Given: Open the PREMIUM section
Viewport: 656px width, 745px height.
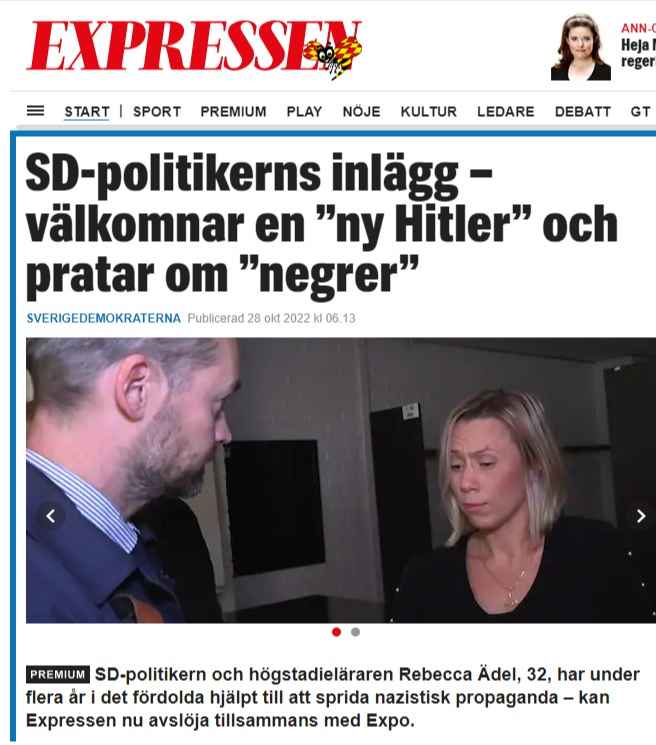Looking at the screenshot, I should (233, 112).
